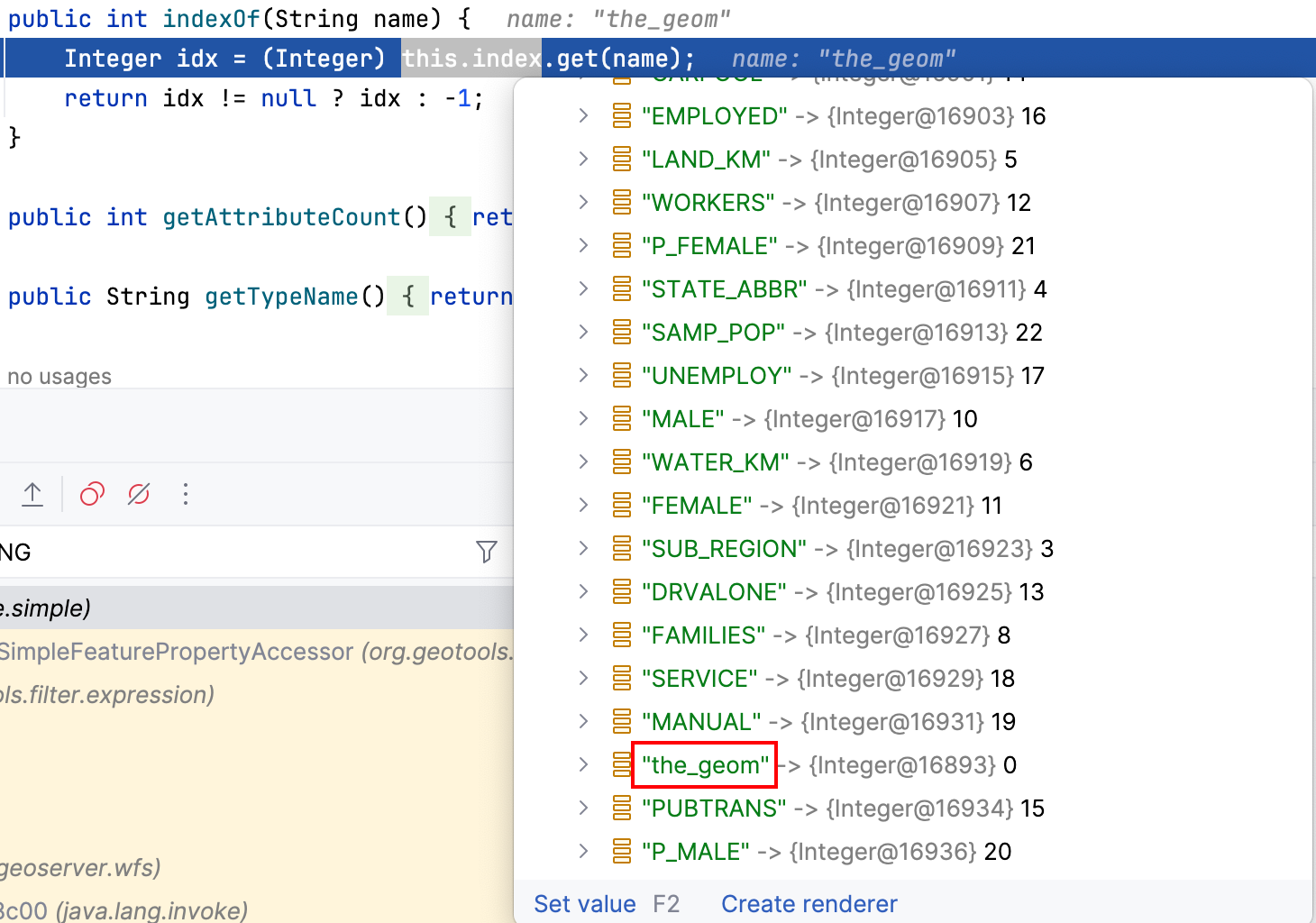Click map entry icon for "FEMALE"
Screen dimensions: 1316x923
(x=622, y=506)
